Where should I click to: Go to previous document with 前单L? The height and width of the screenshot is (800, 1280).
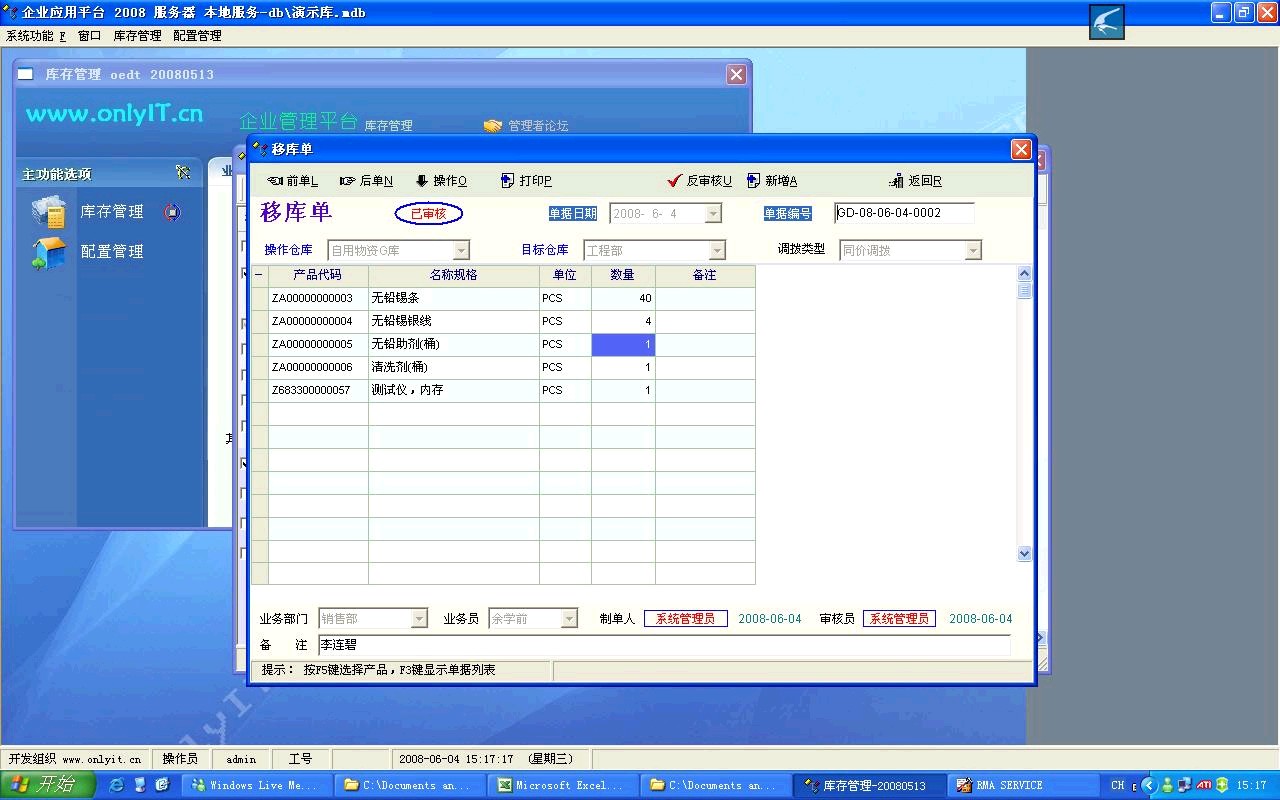(x=292, y=181)
